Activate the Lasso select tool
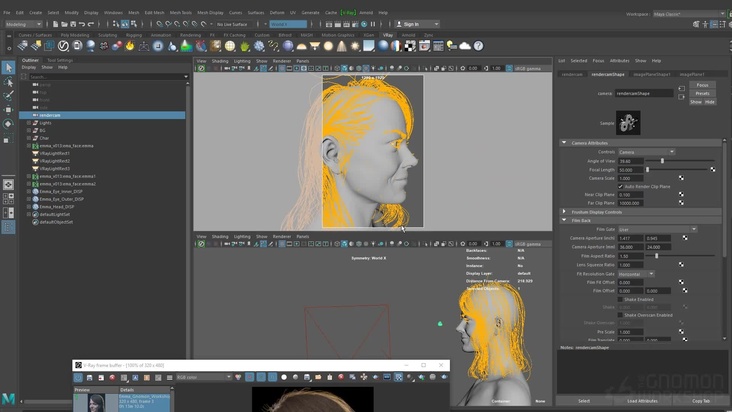 tap(9, 82)
